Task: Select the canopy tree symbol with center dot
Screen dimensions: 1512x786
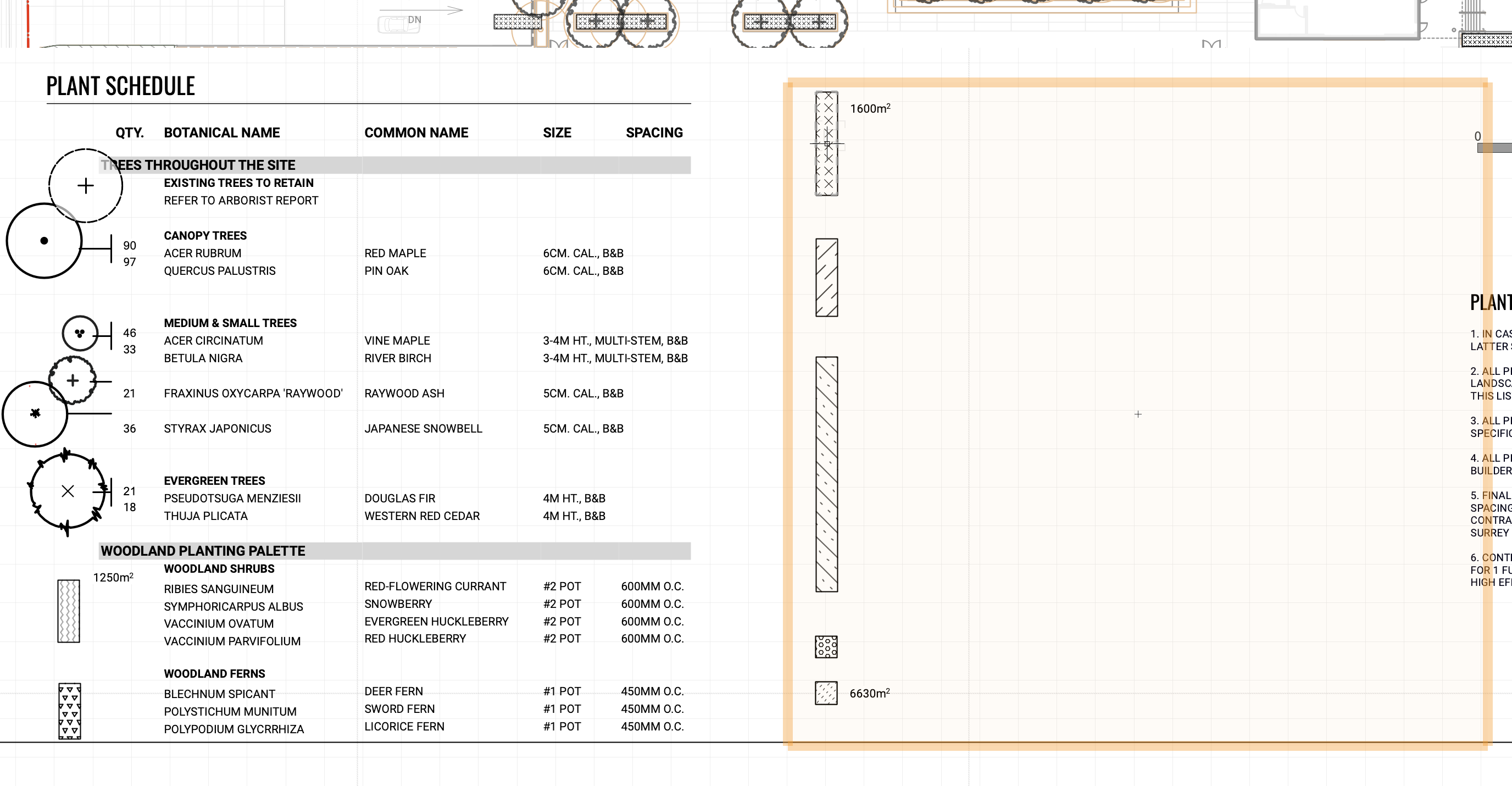Action: tap(44, 241)
